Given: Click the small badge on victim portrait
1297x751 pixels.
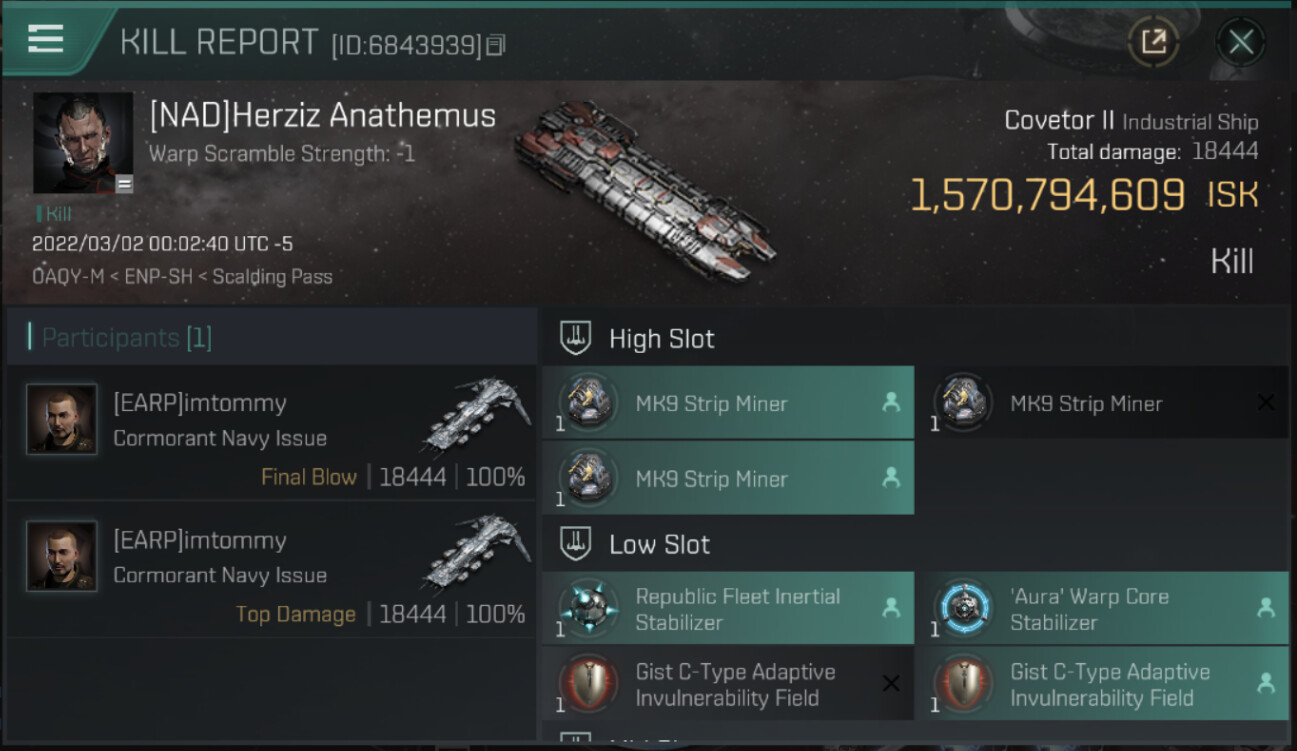Looking at the screenshot, I should point(124,184).
